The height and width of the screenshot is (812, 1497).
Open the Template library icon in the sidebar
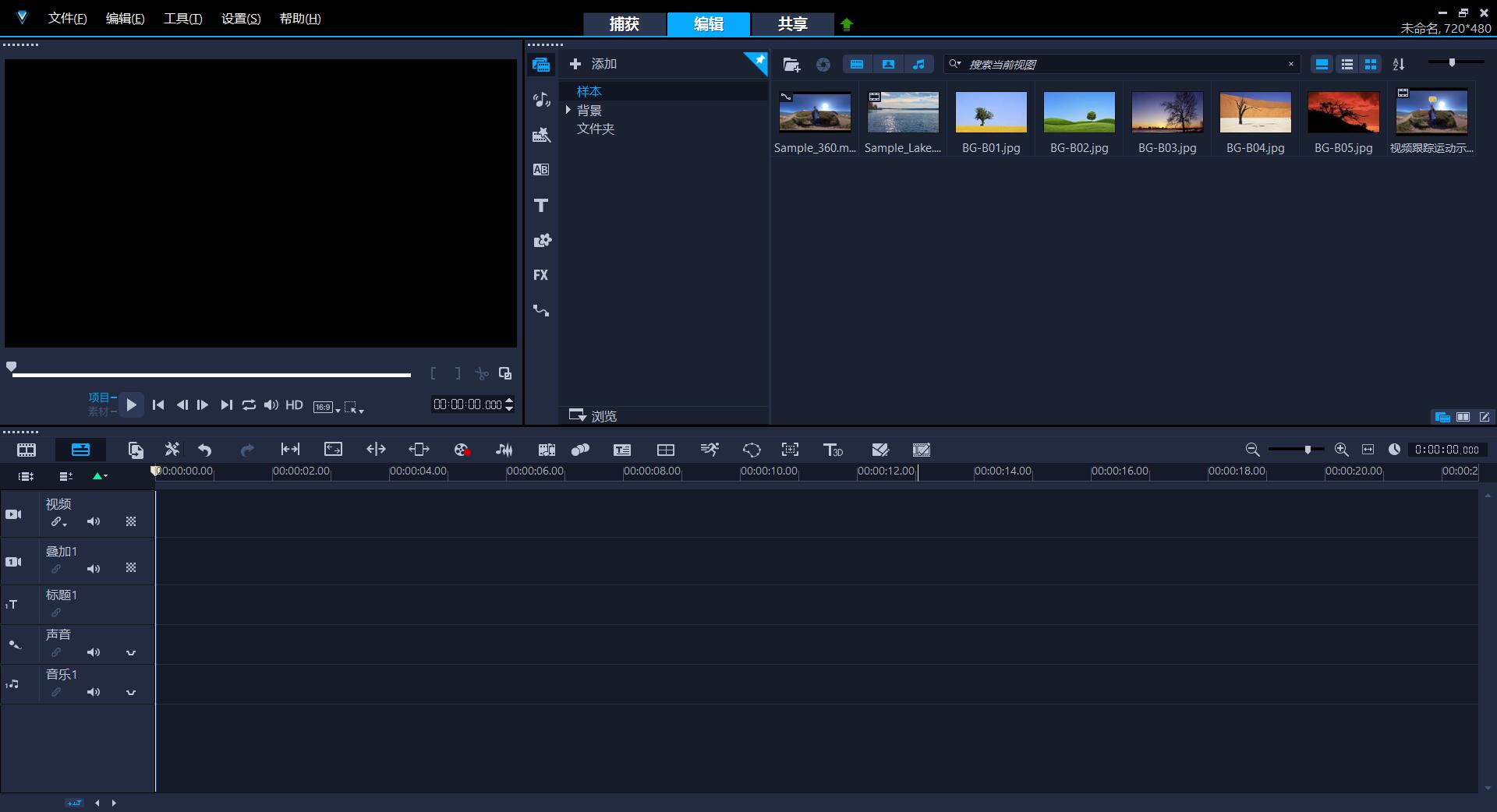pos(541,135)
